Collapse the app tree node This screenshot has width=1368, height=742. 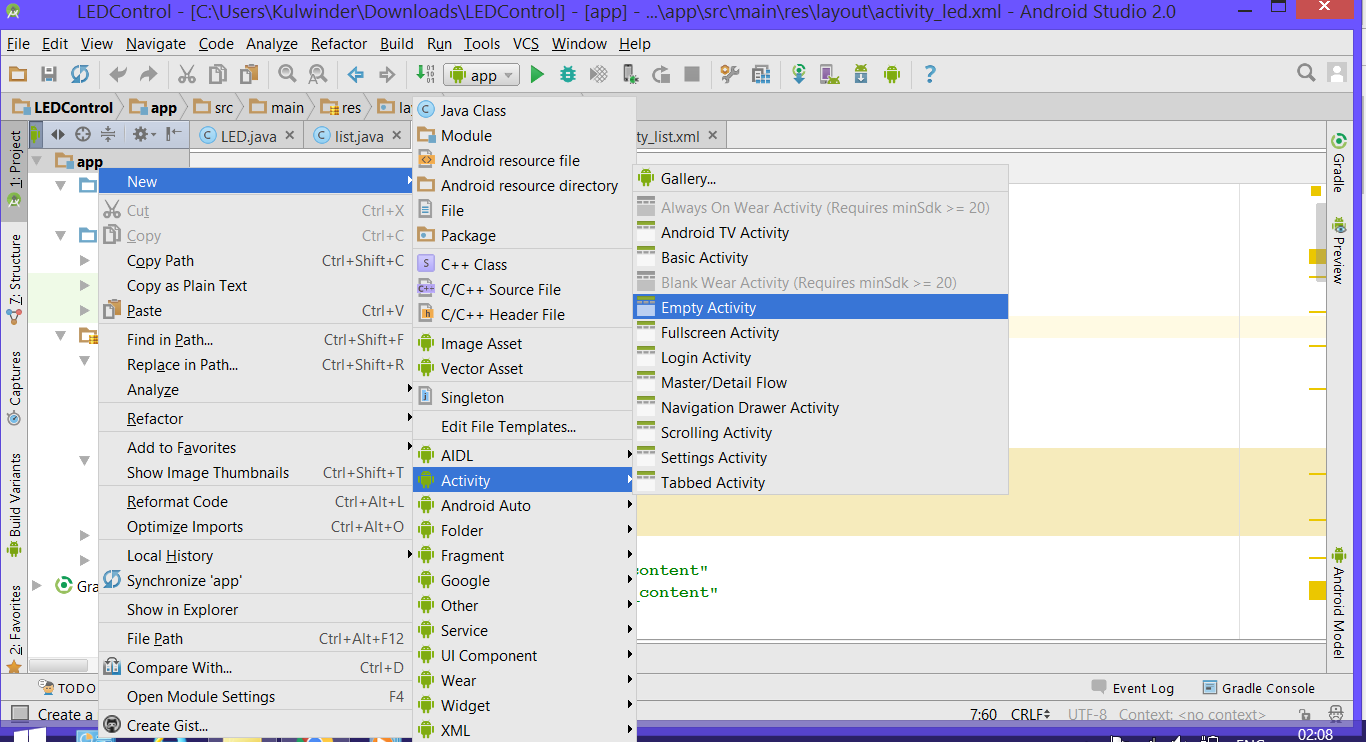point(37,161)
